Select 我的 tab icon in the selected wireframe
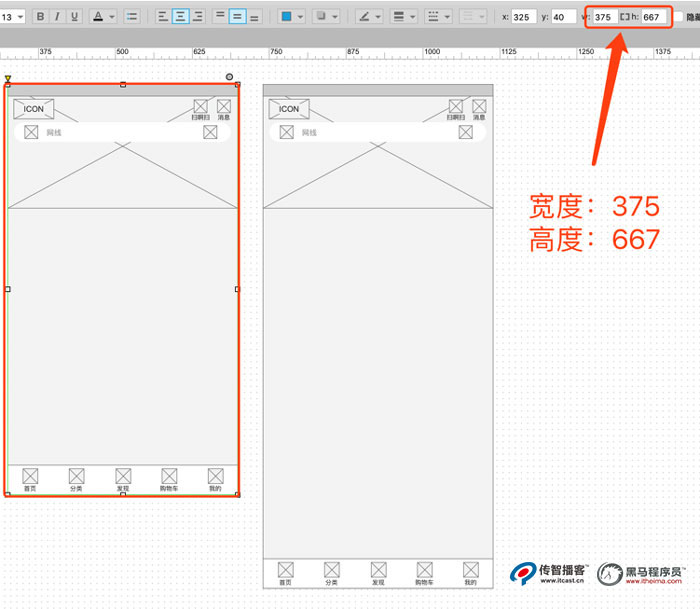700x609 pixels. pyautogui.click(x=216, y=476)
